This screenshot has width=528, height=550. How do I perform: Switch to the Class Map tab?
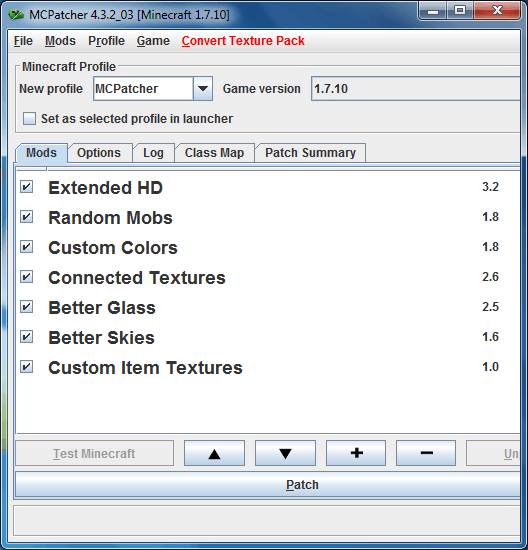[214, 153]
